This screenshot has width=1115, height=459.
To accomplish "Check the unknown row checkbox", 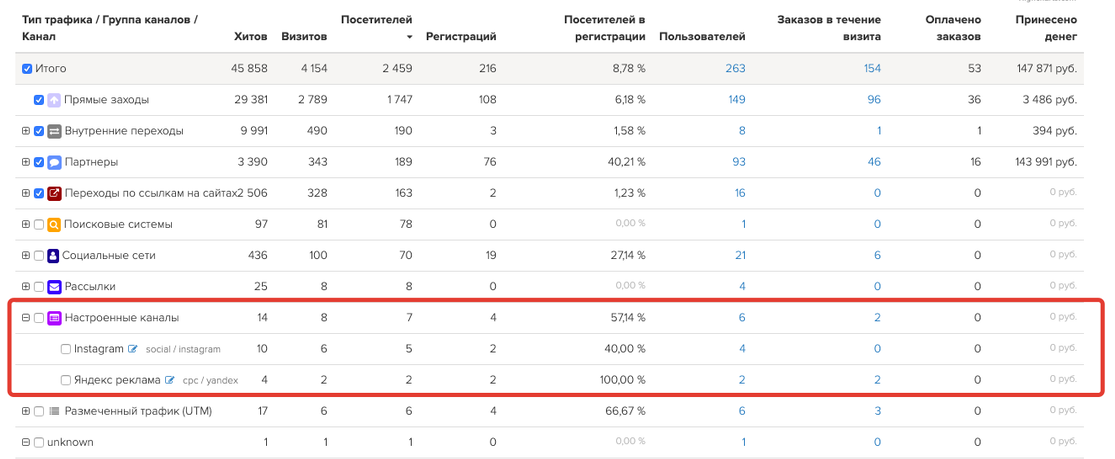I will point(39,442).
